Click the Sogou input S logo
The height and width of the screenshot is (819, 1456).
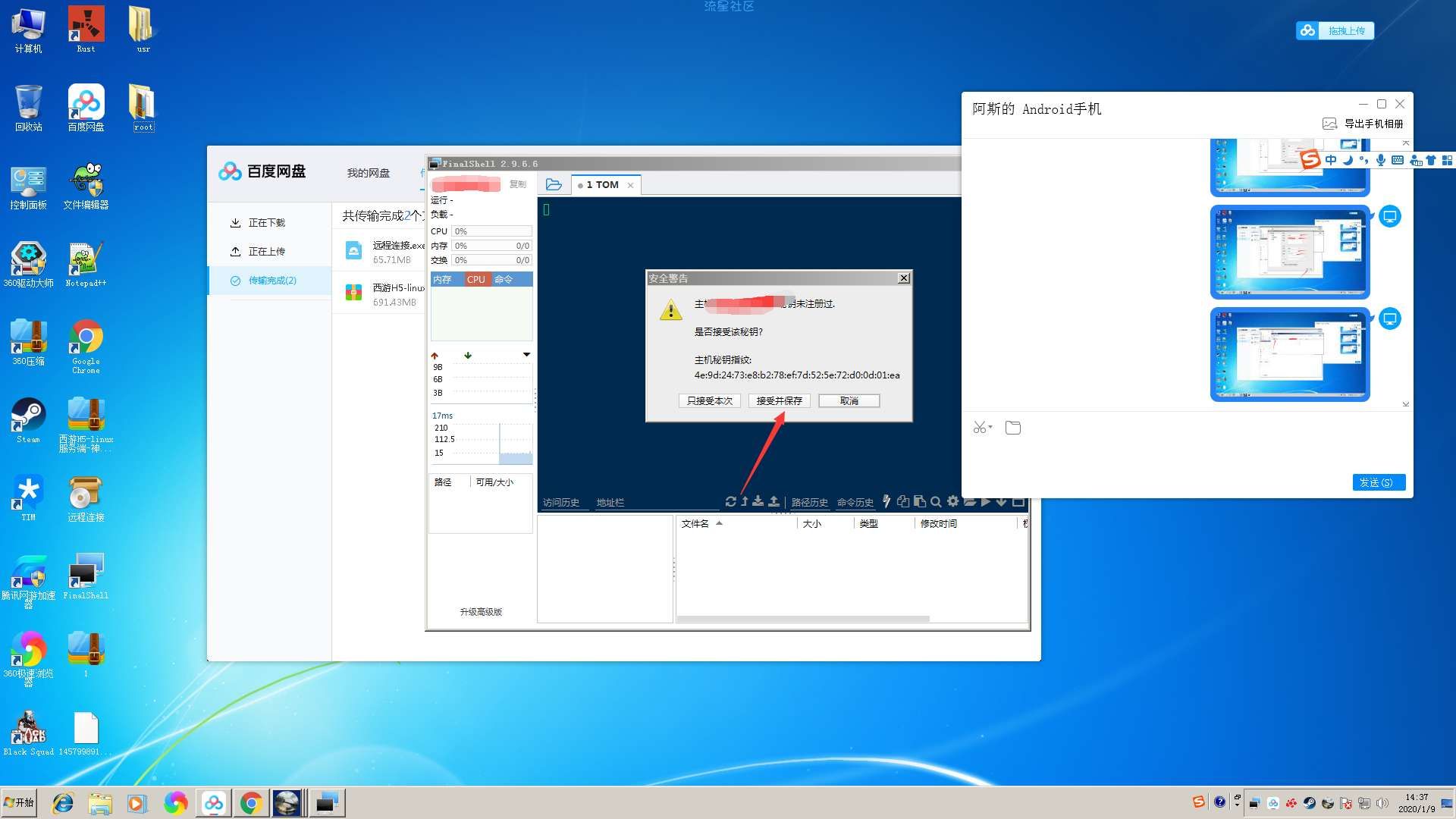(1310, 159)
